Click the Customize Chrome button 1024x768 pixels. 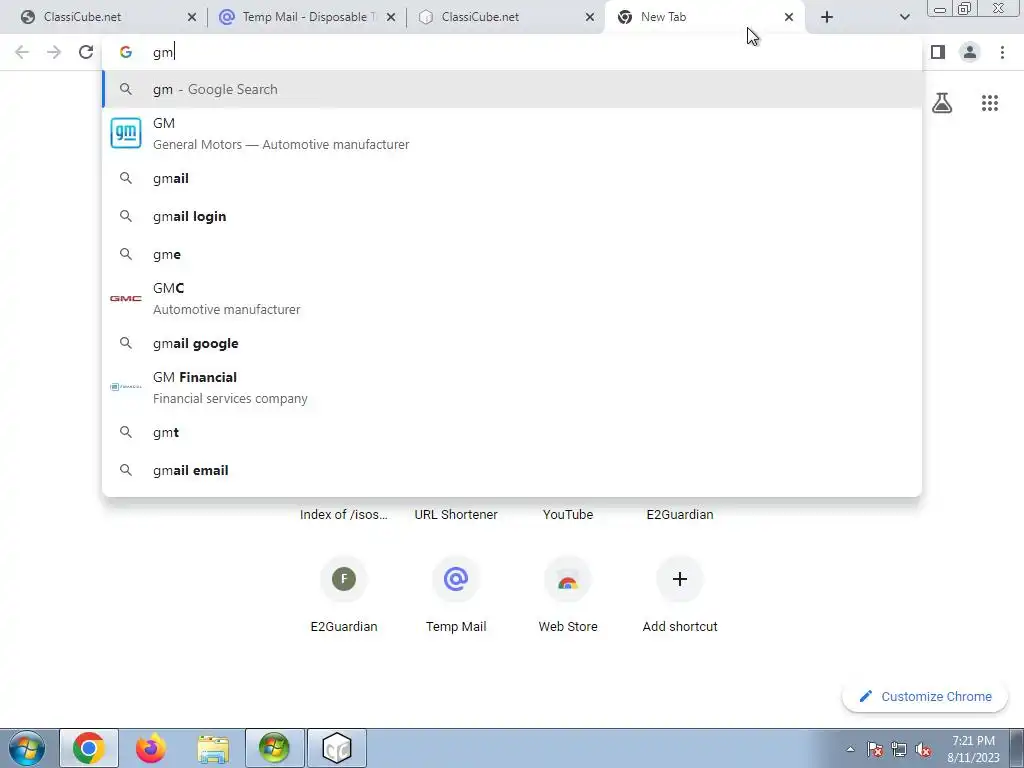[925, 697]
